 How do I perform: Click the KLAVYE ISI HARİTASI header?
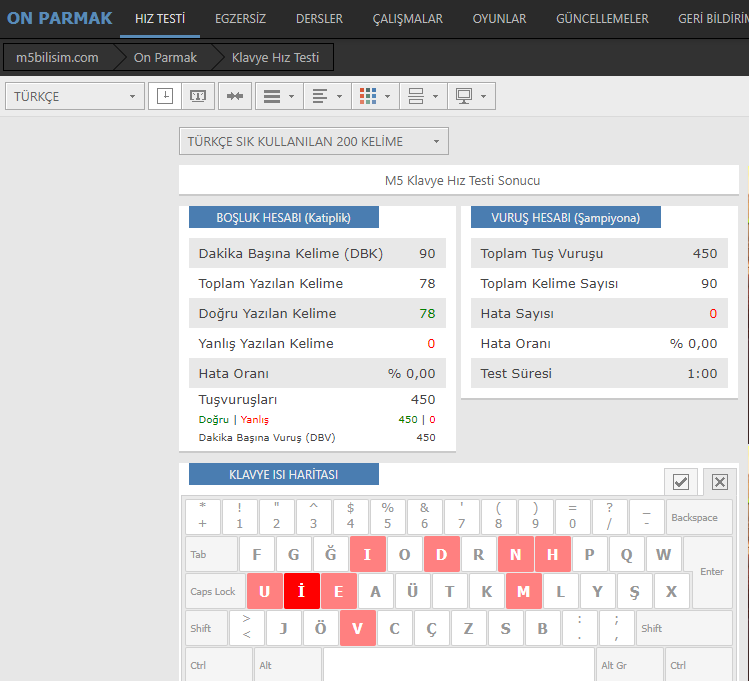click(284, 474)
